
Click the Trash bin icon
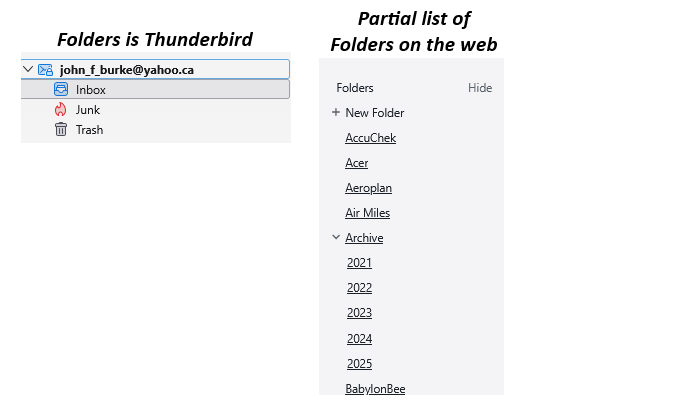(61, 130)
